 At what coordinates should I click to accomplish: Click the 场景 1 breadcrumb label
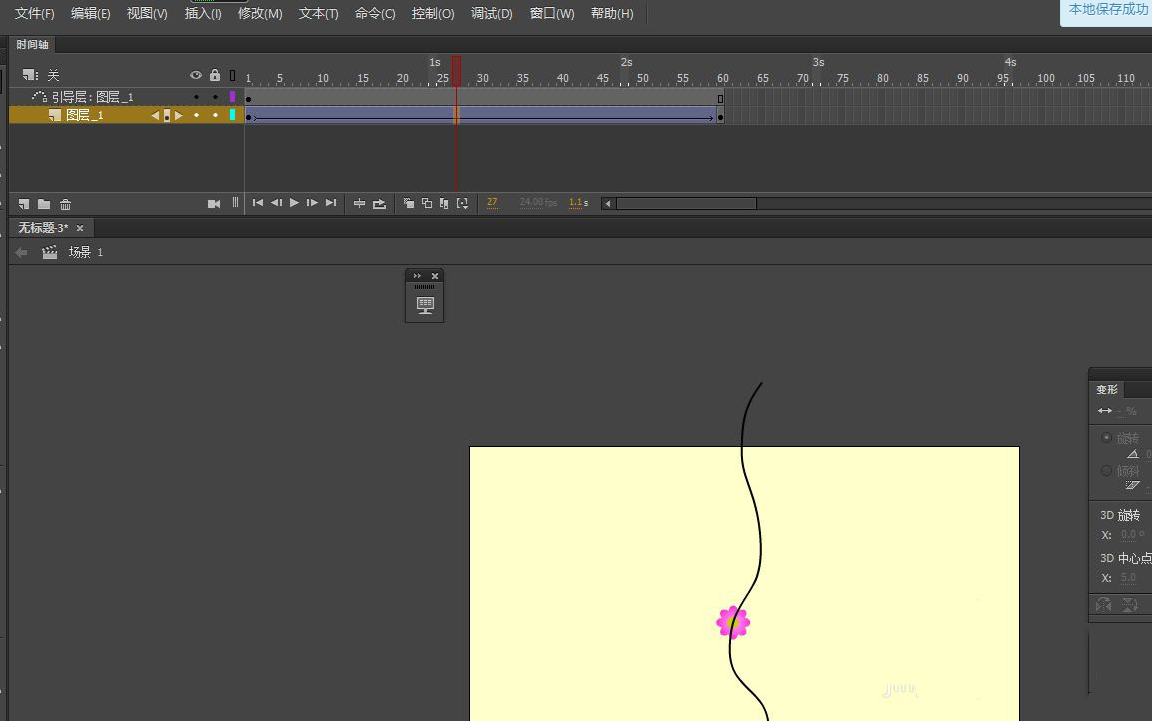click(x=85, y=253)
